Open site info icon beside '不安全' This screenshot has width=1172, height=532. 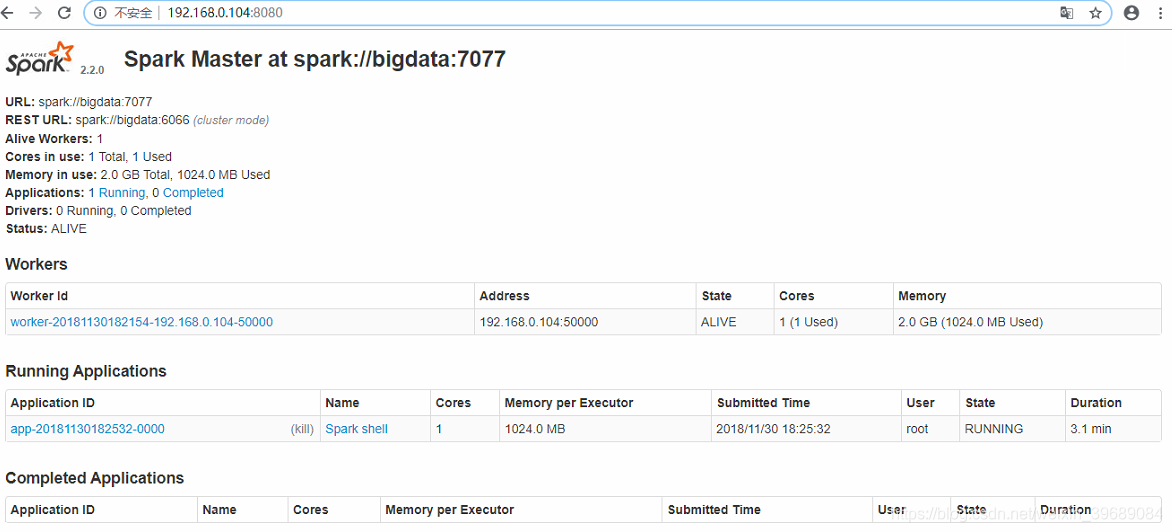100,13
